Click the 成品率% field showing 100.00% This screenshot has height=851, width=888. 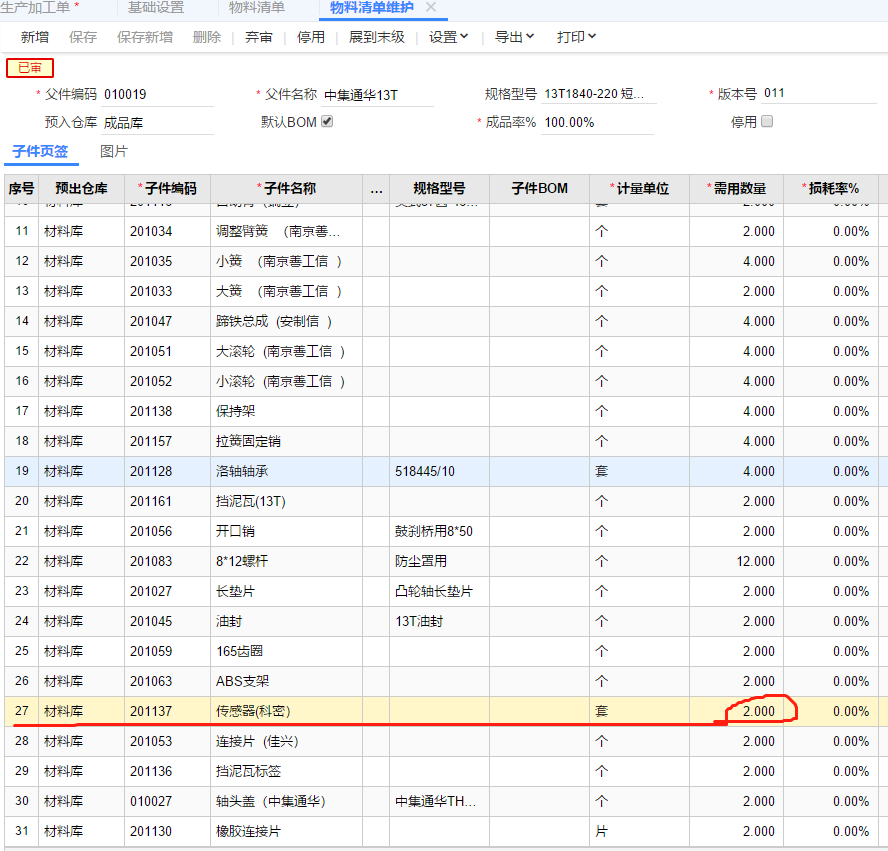coord(597,122)
